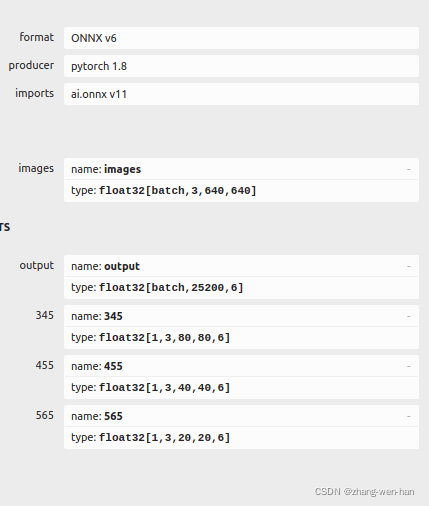Click the '345' label on the left

pyautogui.click(x=45, y=315)
